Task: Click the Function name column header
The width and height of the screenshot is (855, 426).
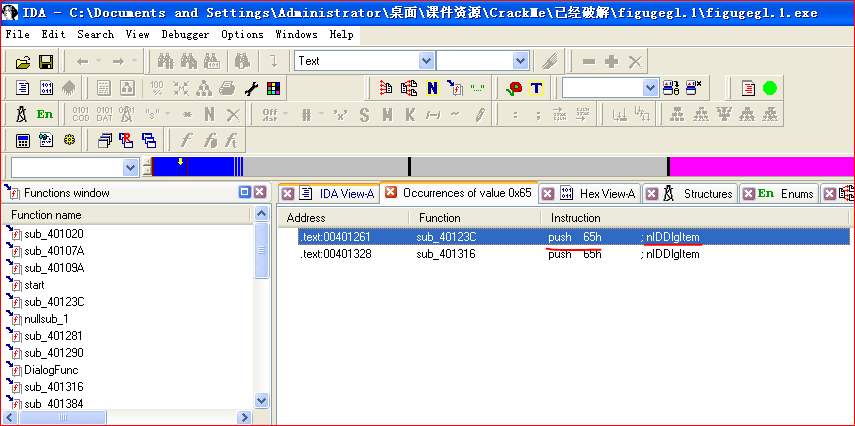Action: coord(127,215)
